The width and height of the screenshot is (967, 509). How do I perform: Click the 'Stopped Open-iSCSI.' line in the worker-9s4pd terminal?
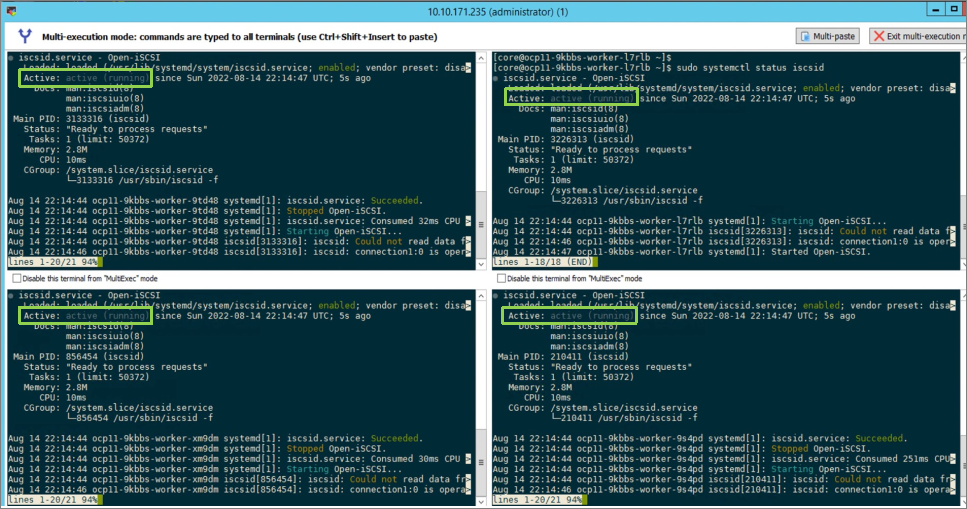tap(682, 449)
